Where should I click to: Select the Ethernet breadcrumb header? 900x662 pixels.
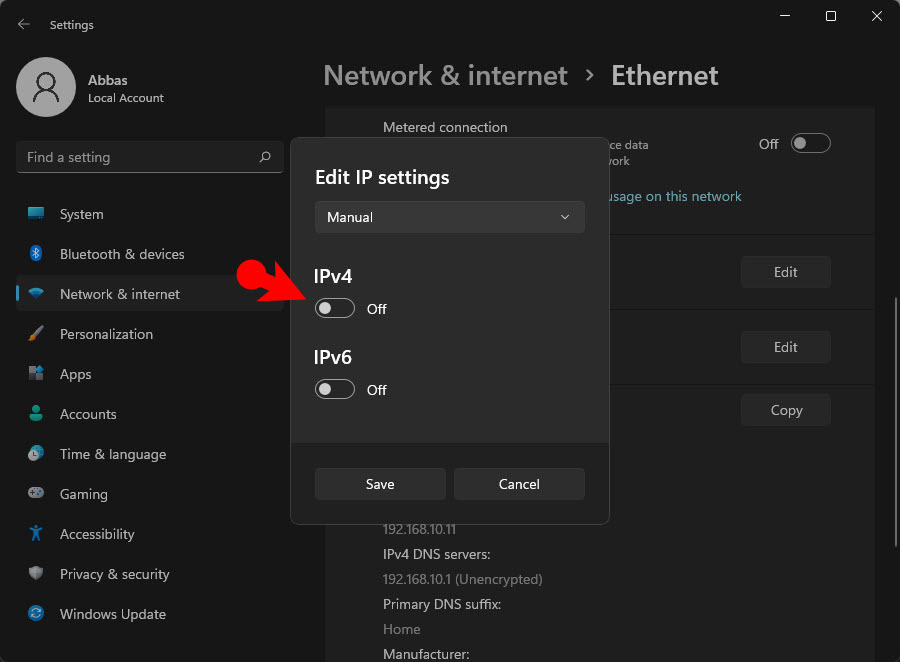pyautogui.click(x=664, y=75)
